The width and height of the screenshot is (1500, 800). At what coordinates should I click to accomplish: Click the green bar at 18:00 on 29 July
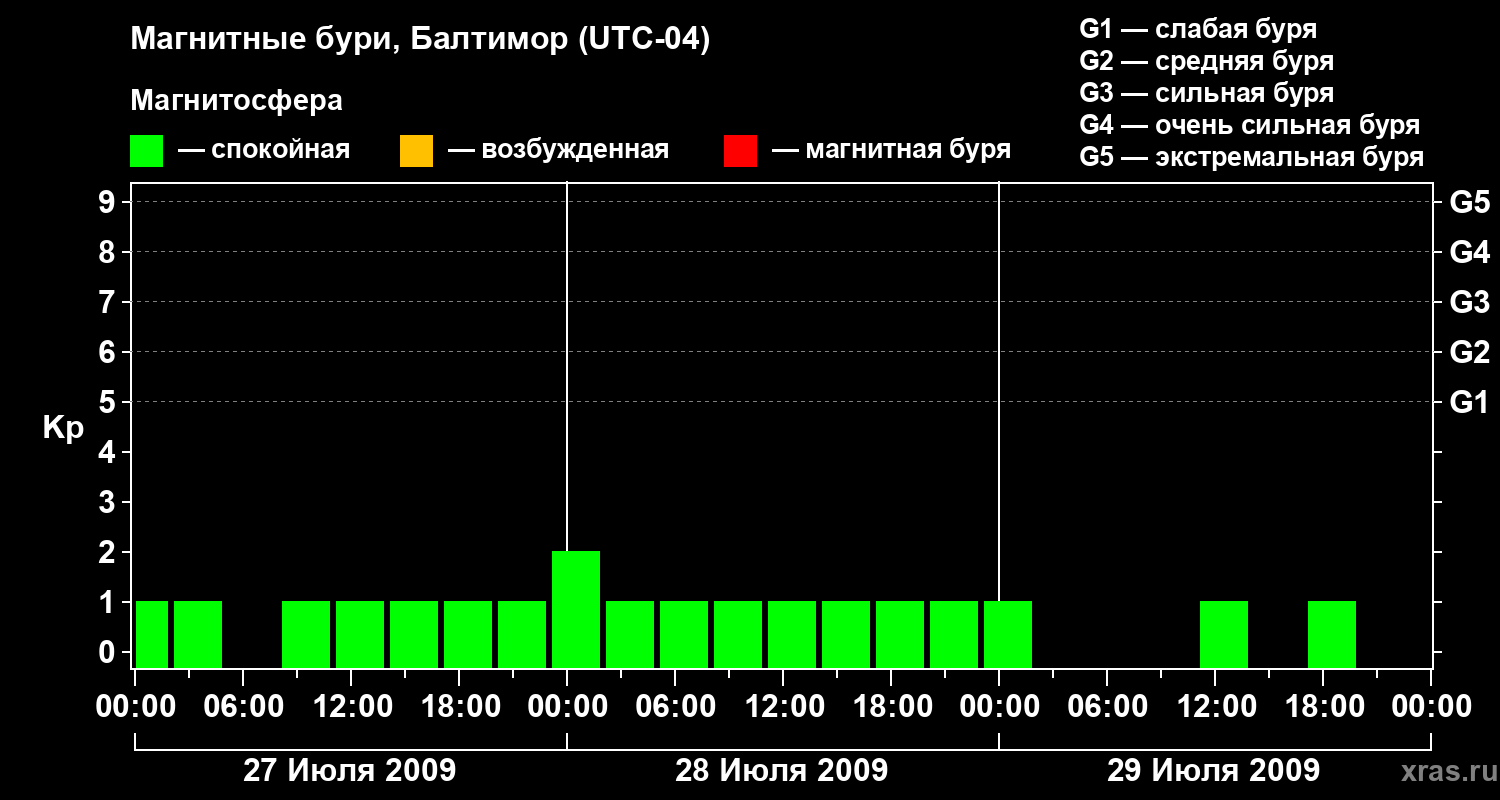point(1332,634)
